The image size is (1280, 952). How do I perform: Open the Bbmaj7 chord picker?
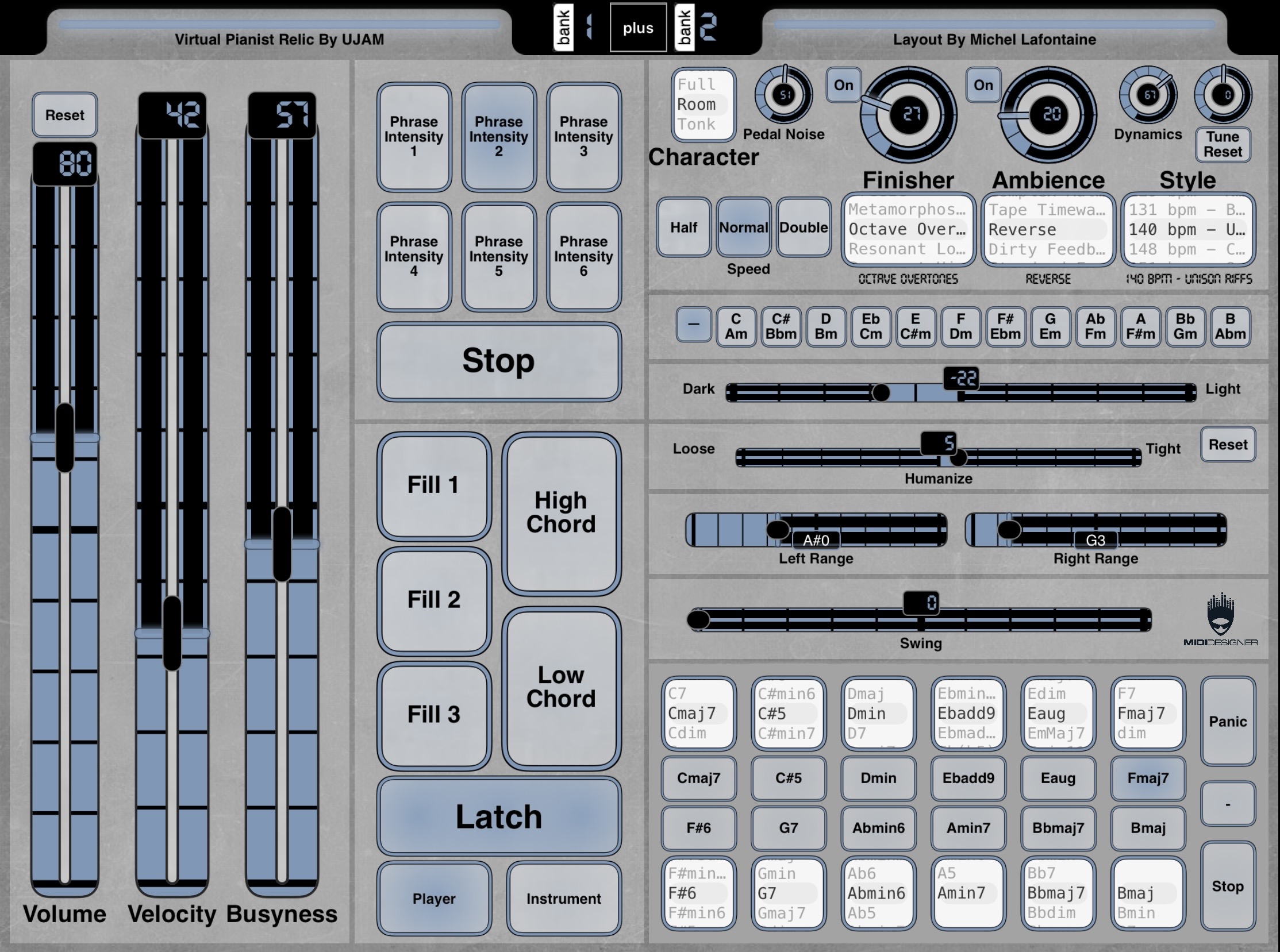pyautogui.click(x=1058, y=893)
